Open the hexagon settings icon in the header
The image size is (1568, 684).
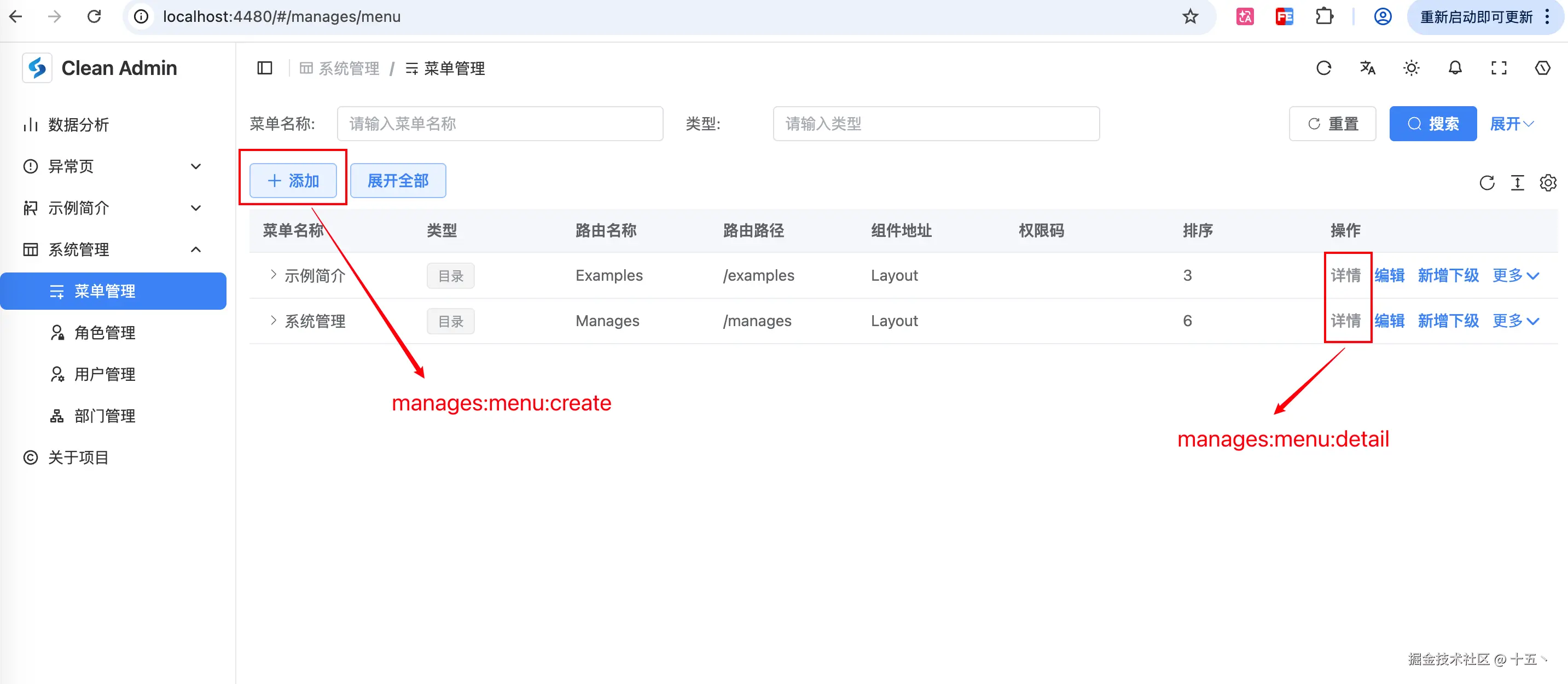[x=1542, y=68]
